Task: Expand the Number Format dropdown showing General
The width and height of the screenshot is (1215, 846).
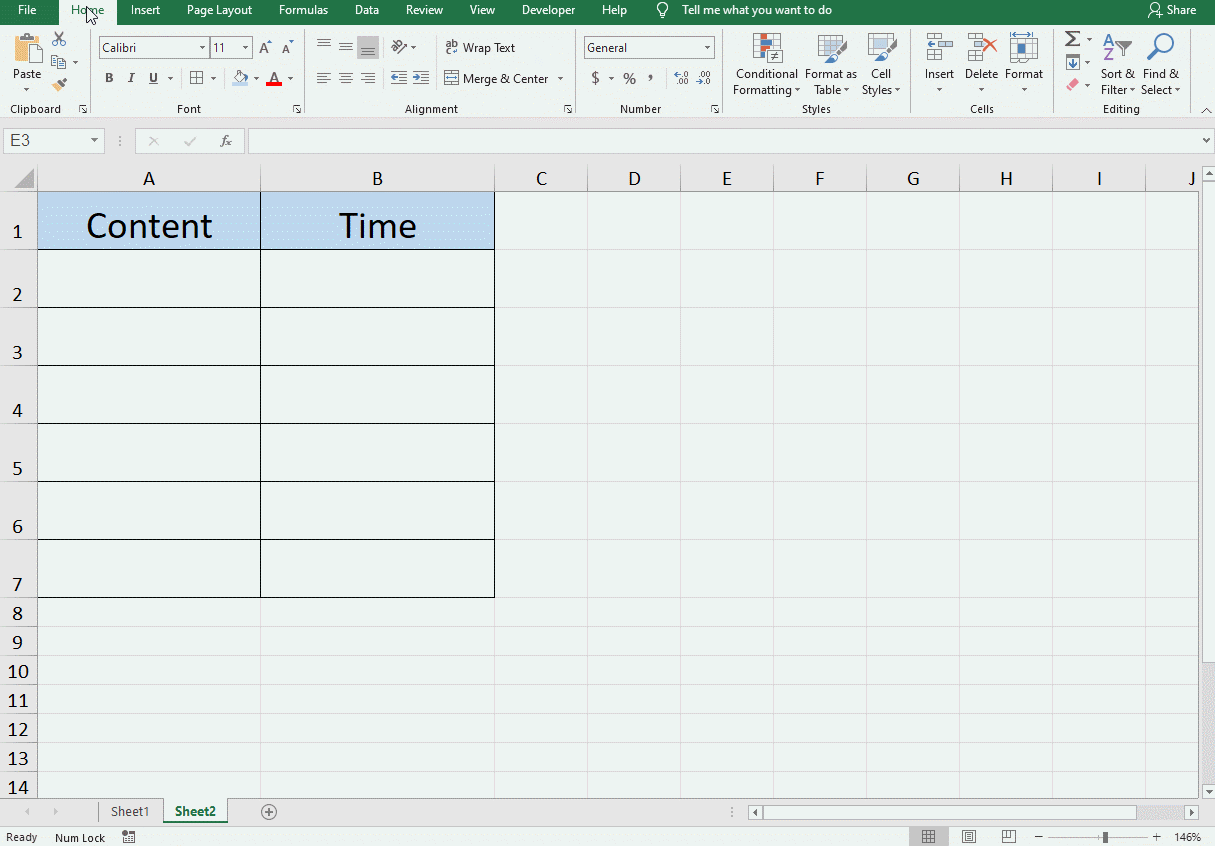Action: click(x=707, y=47)
